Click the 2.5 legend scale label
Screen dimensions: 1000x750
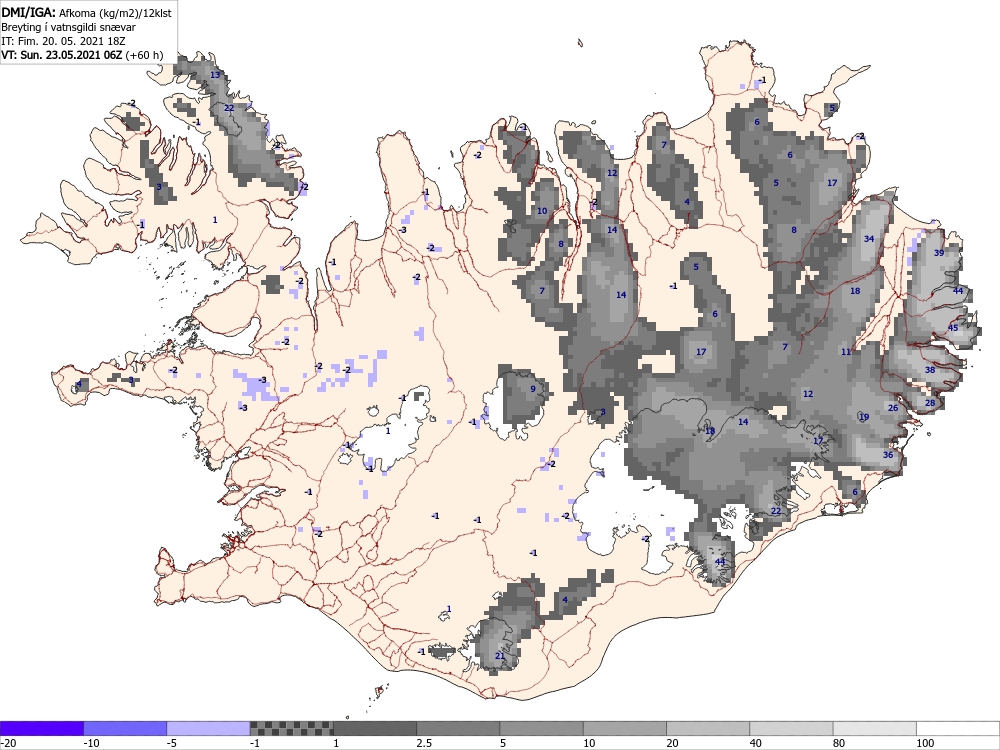pyautogui.click(x=424, y=743)
